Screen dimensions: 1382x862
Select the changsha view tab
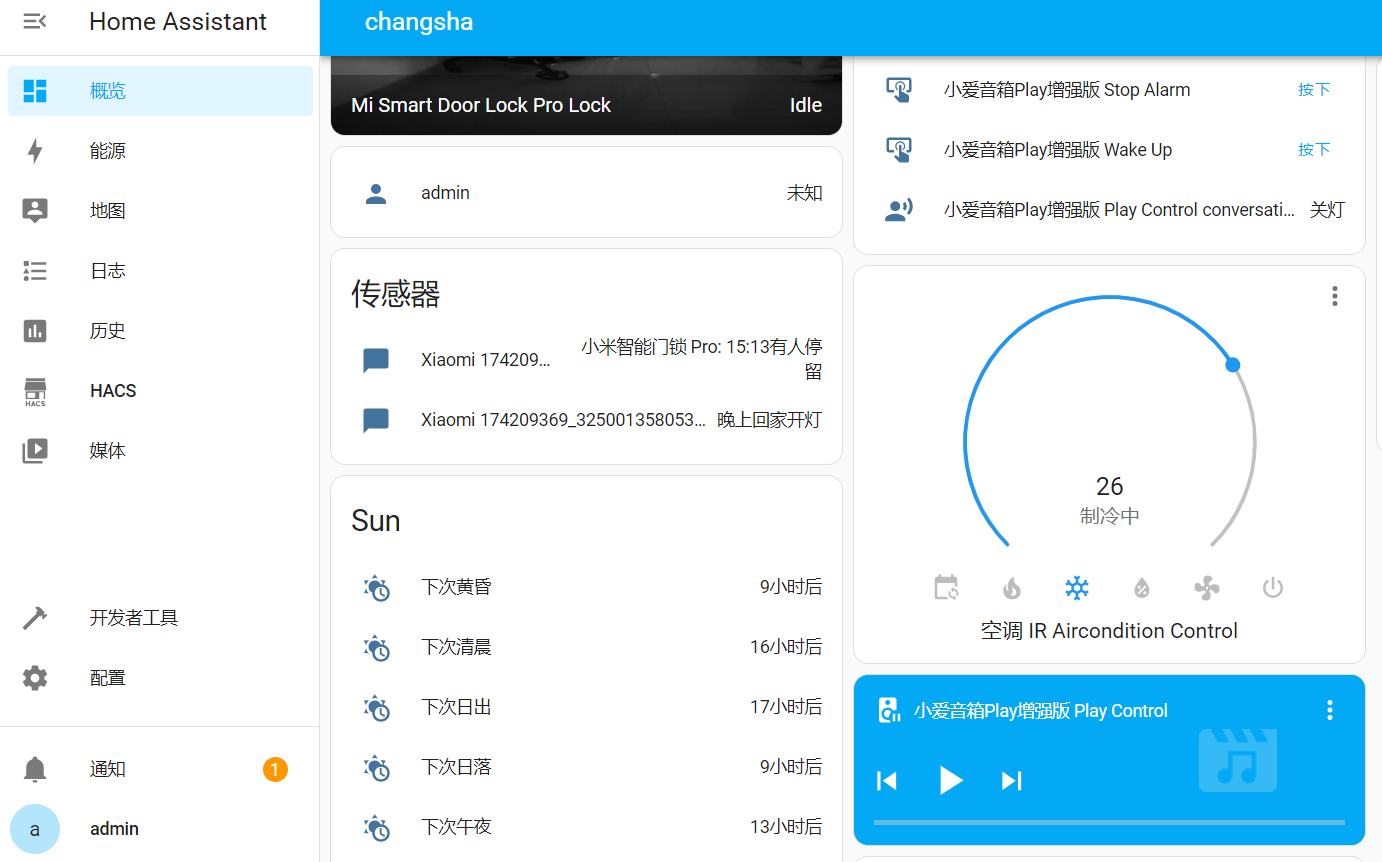[x=419, y=21]
